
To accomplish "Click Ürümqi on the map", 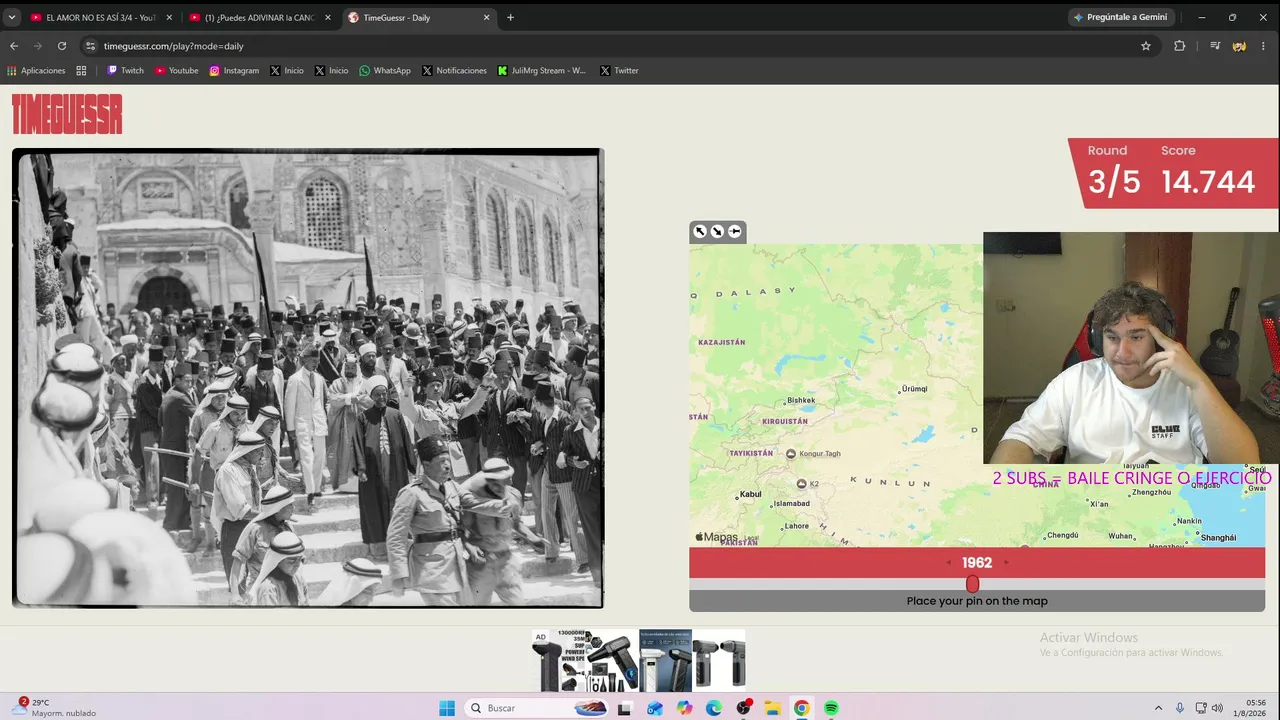I will click(x=914, y=388).
